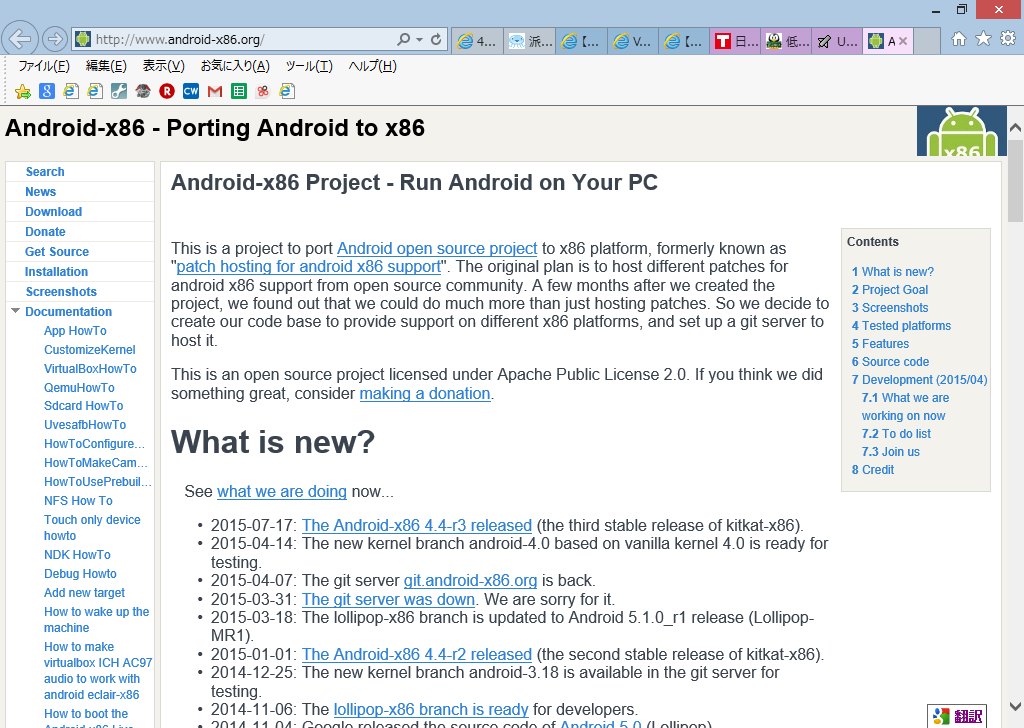Jump to '8 Credit' in Contents
The width and height of the screenshot is (1024, 728).
point(872,469)
